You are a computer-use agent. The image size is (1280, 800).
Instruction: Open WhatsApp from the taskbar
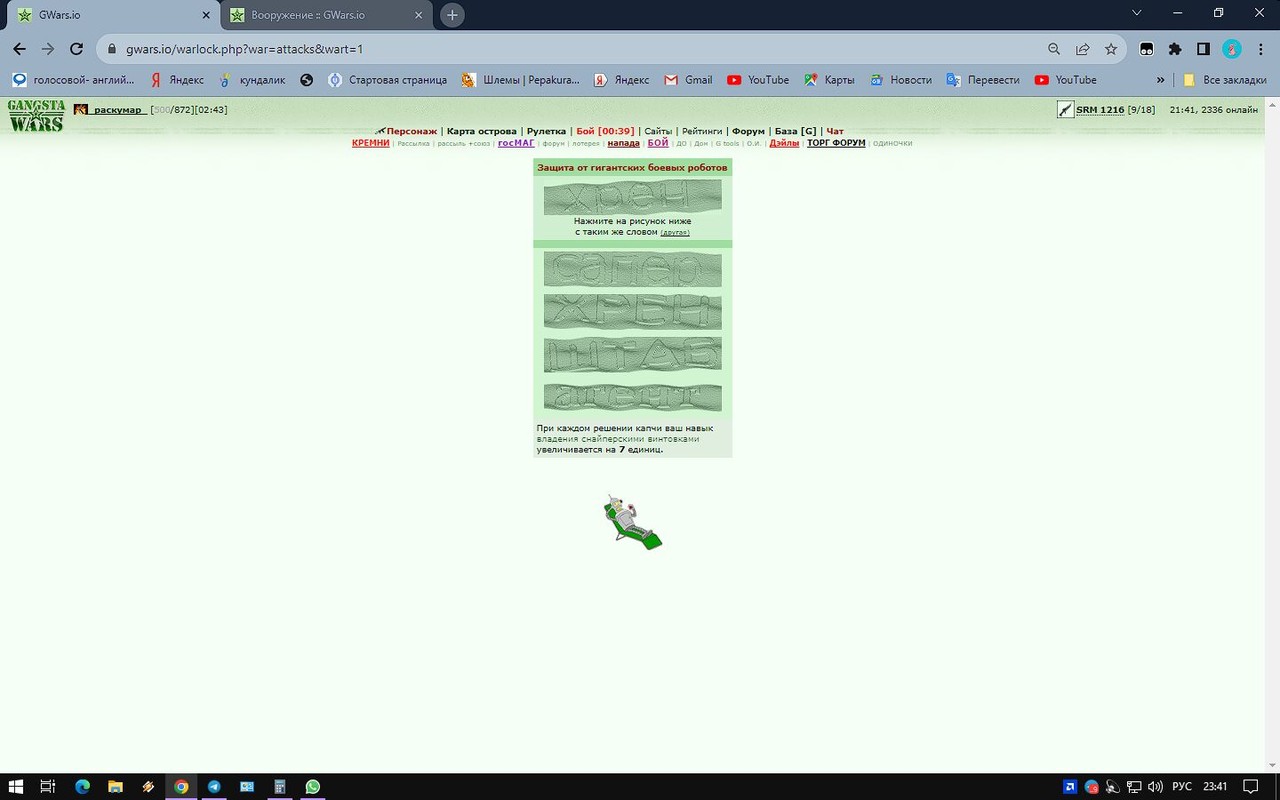(x=313, y=786)
